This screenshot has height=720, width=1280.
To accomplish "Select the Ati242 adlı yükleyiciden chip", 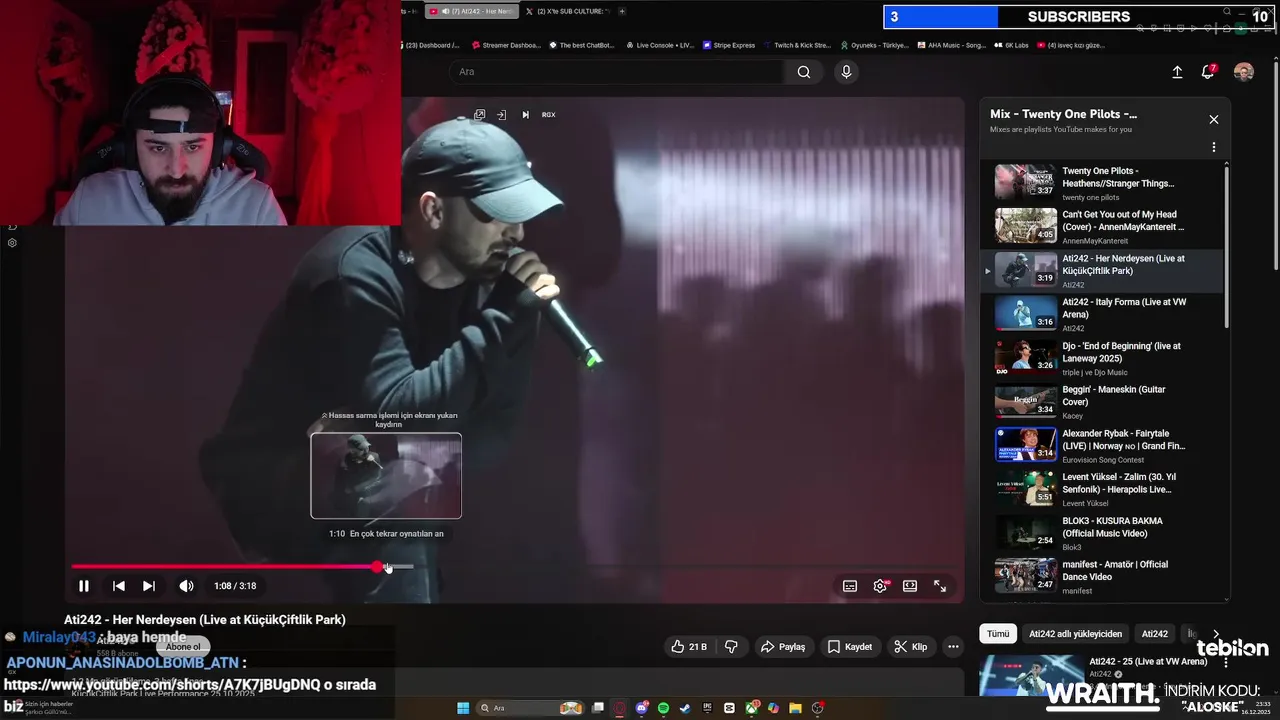I will pos(1076,634).
